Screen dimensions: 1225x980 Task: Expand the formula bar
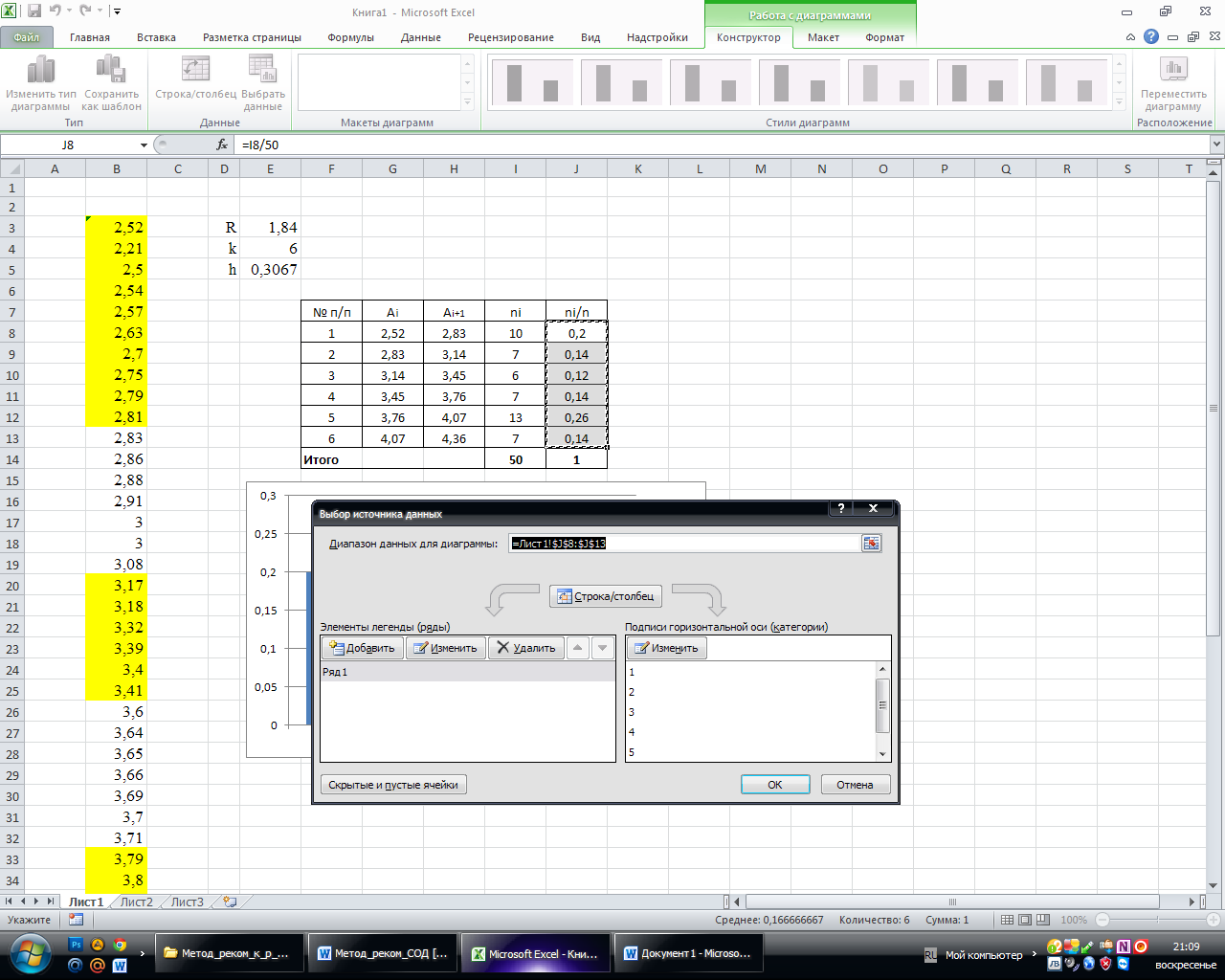tap(1216, 145)
